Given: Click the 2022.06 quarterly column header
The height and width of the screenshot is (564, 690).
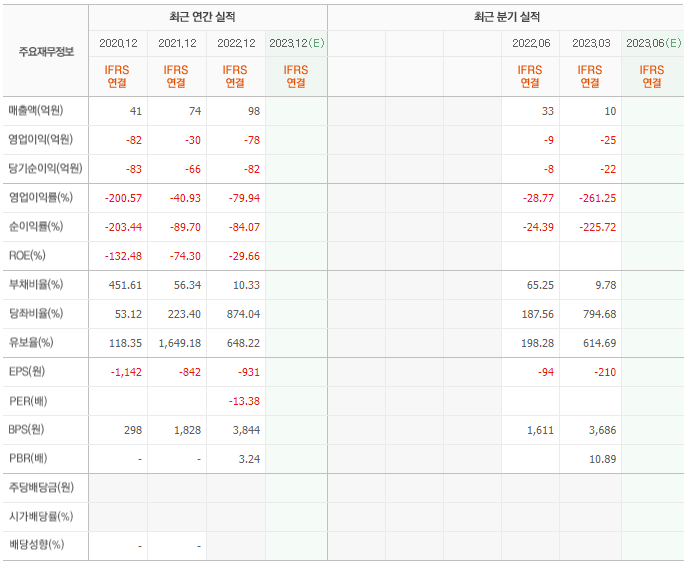Looking at the screenshot, I should pyautogui.click(x=531, y=43).
